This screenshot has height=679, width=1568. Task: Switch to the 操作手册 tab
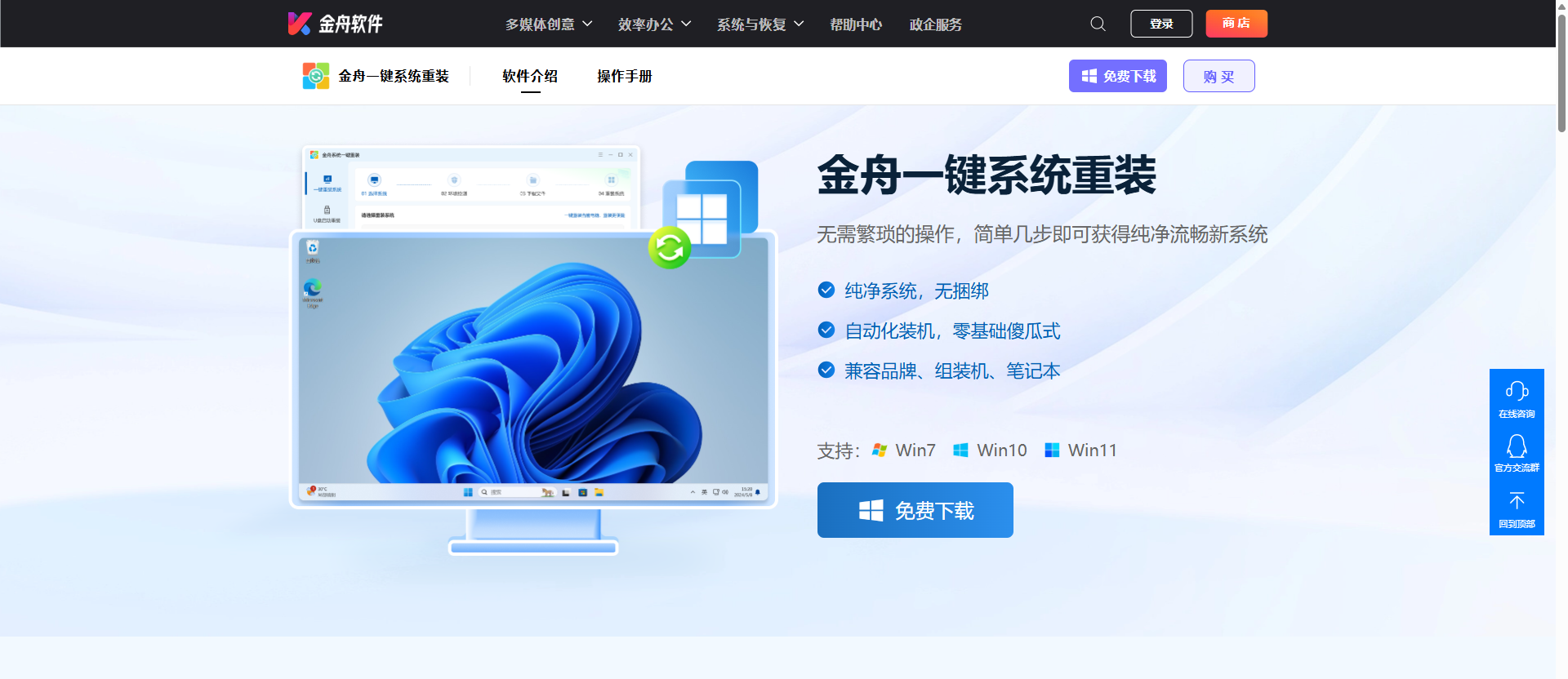click(625, 76)
